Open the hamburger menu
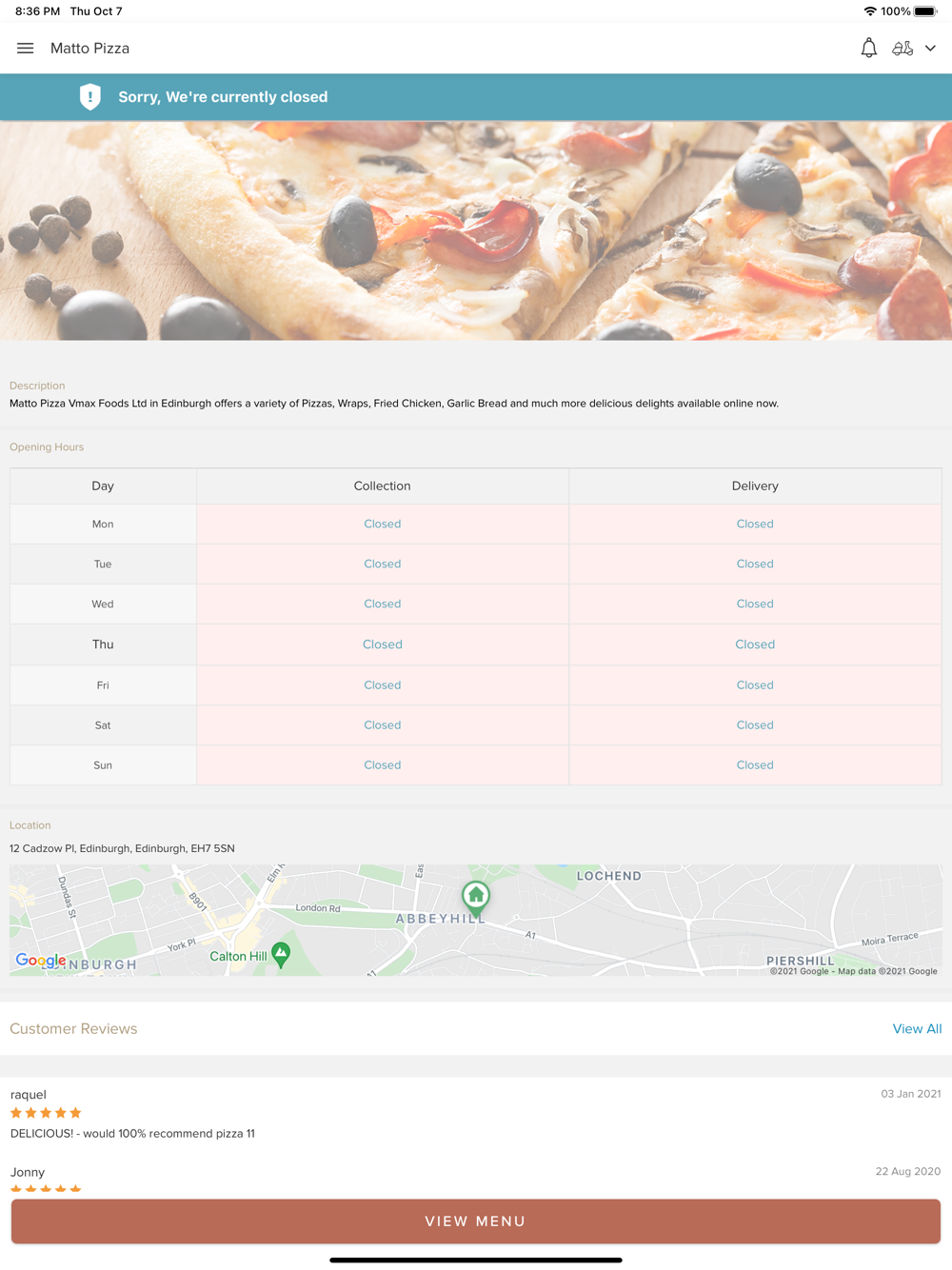 click(x=26, y=49)
